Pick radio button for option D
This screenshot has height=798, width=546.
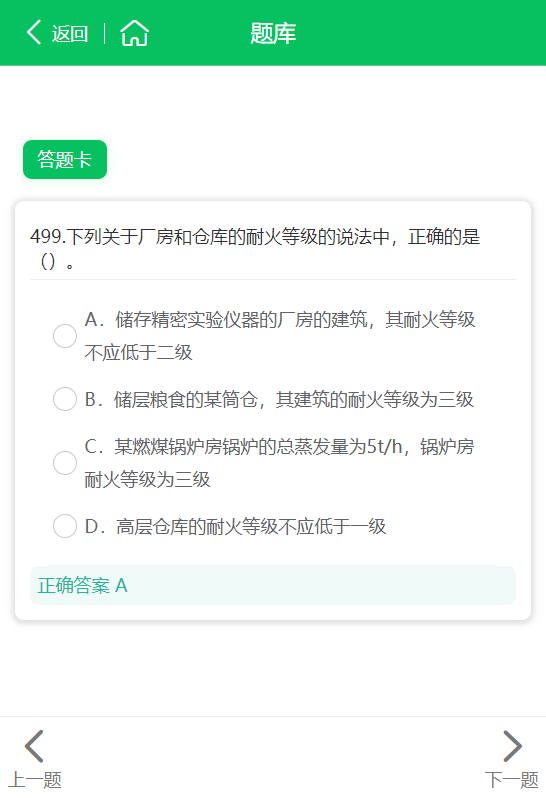(x=65, y=526)
